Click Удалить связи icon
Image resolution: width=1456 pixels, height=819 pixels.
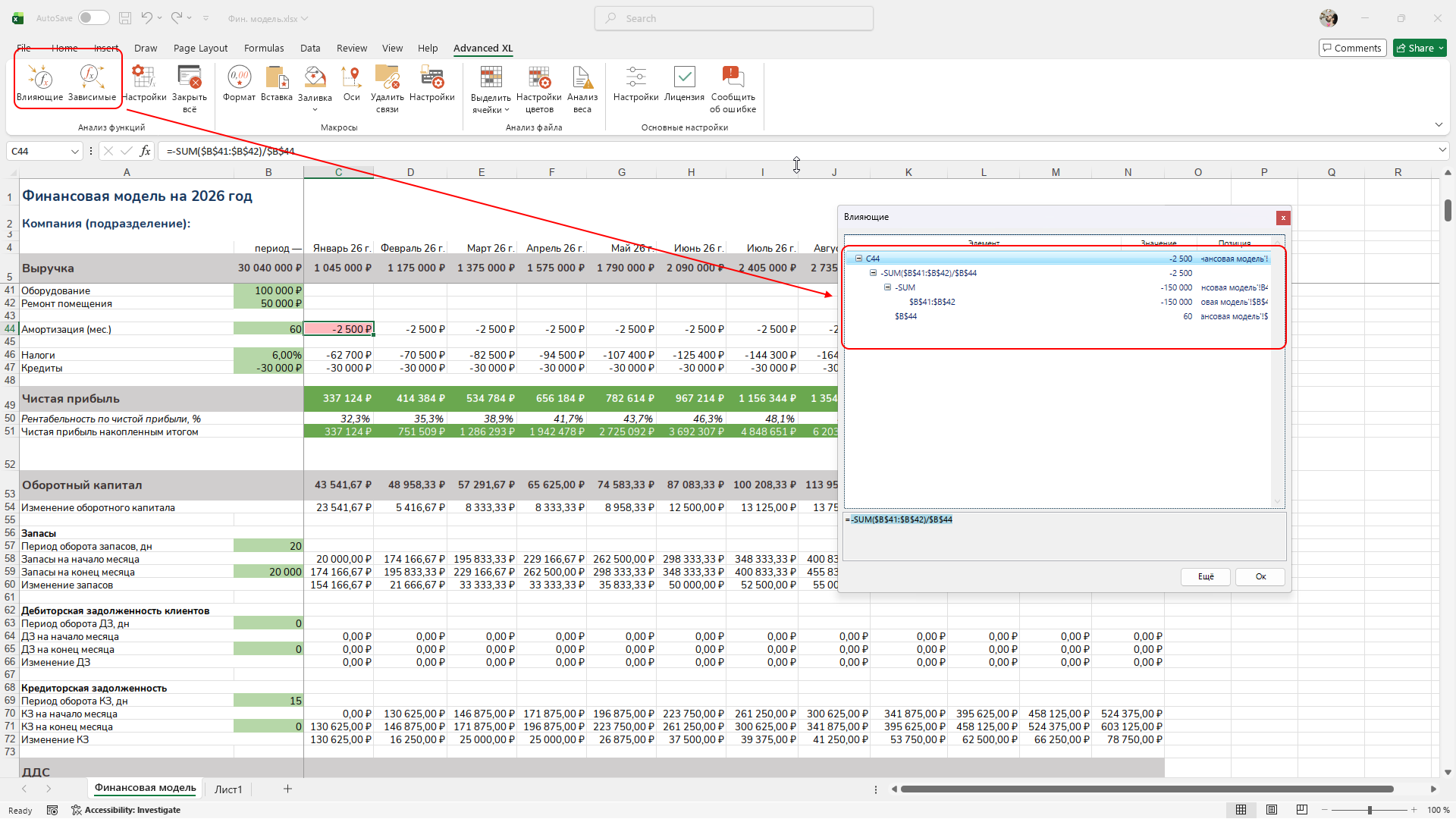(x=387, y=77)
